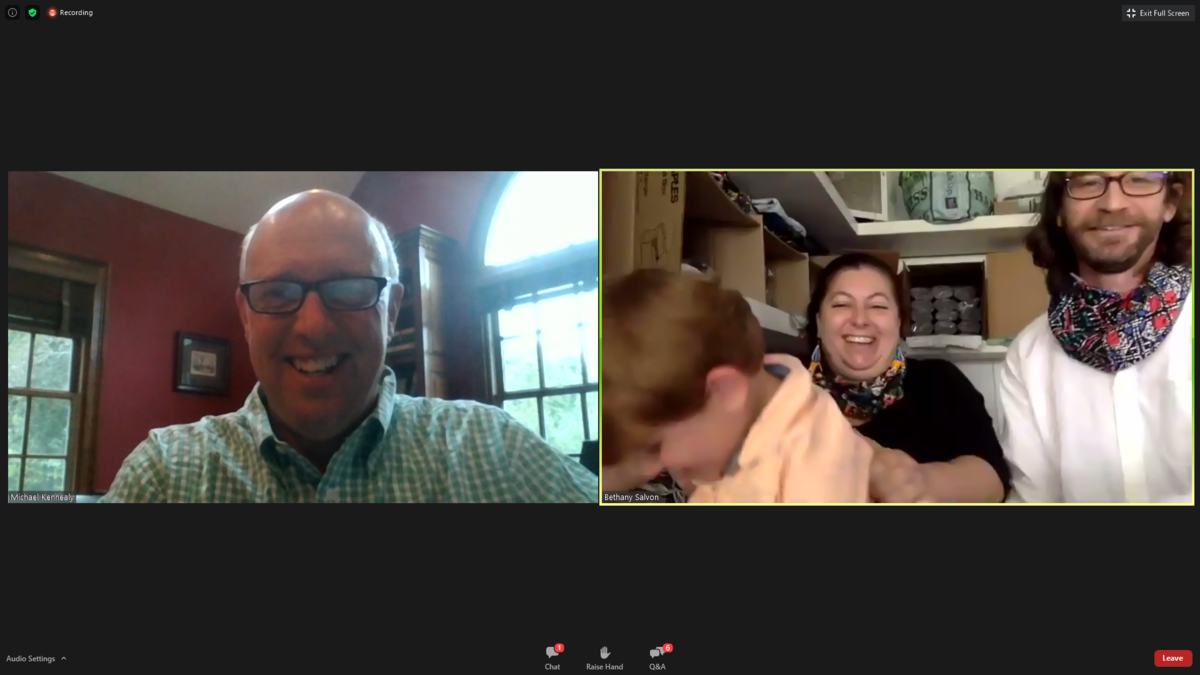This screenshot has height=675, width=1200.
Task: Select Michael Kennealy's video tile
Action: (x=303, y=336)
